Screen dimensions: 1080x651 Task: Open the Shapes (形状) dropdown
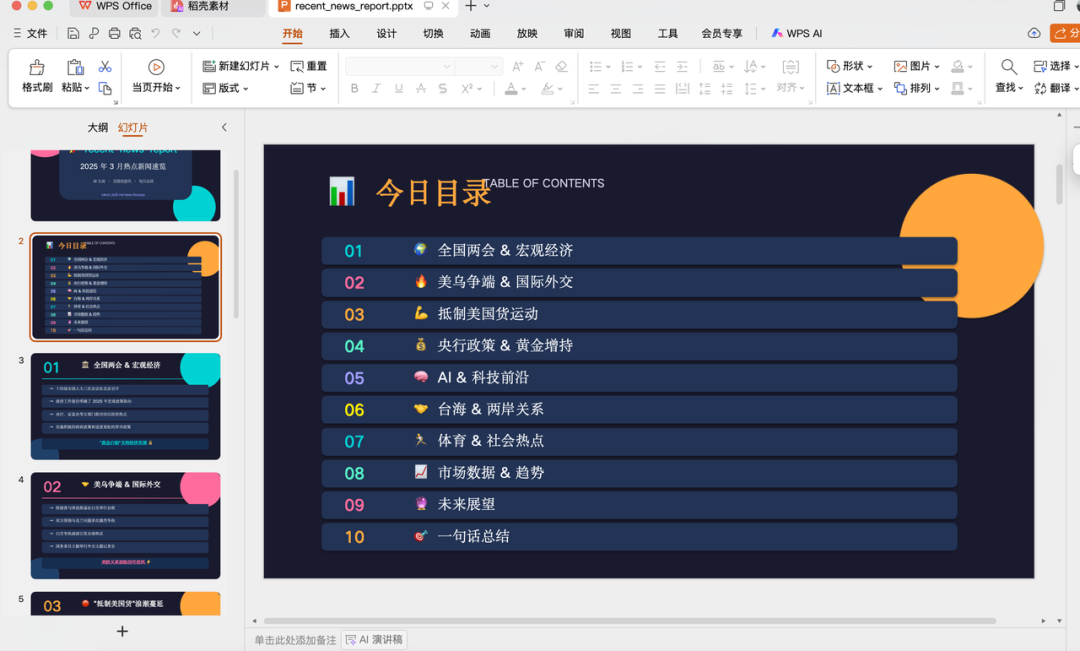[x=850, y=66]
